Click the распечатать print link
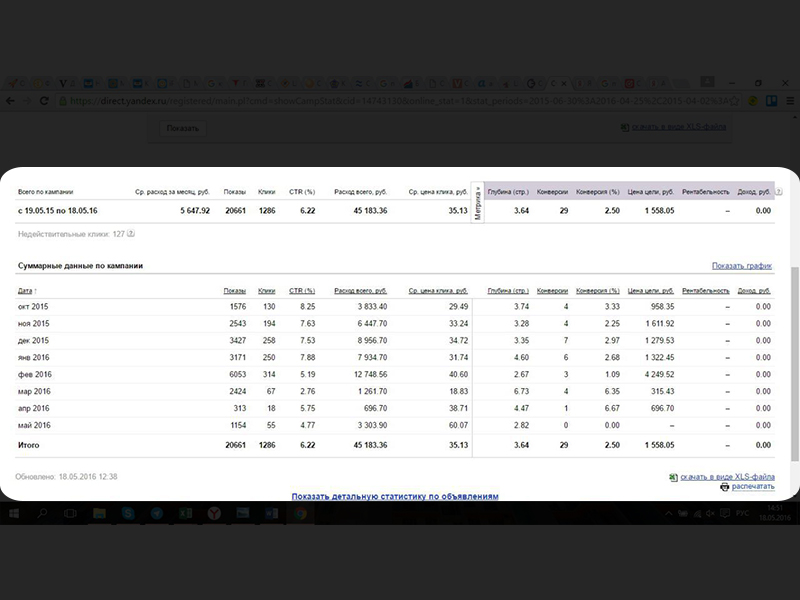The width and height of the screenshot is (800, 600). pyautogui.click(x=753, y=487)
